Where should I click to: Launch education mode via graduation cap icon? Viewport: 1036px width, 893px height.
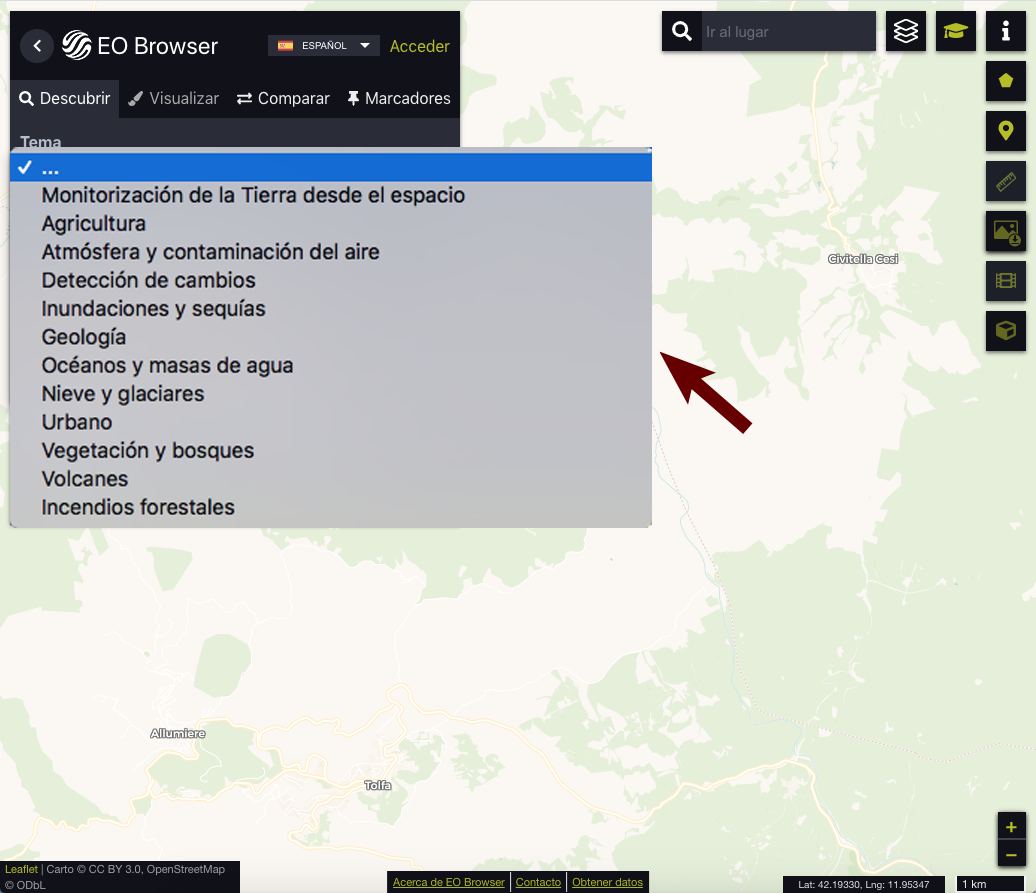click(x=955, y=31)
